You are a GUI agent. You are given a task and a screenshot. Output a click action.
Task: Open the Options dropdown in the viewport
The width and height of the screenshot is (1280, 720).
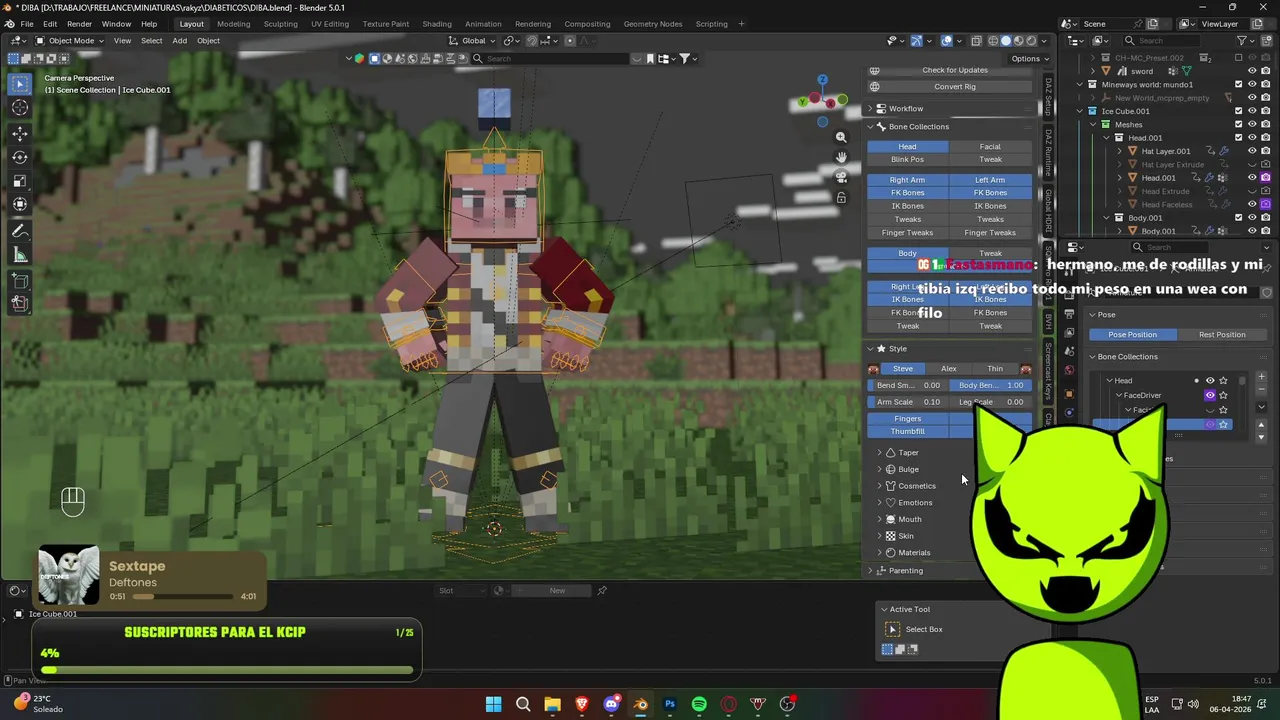click(1029, 59)
